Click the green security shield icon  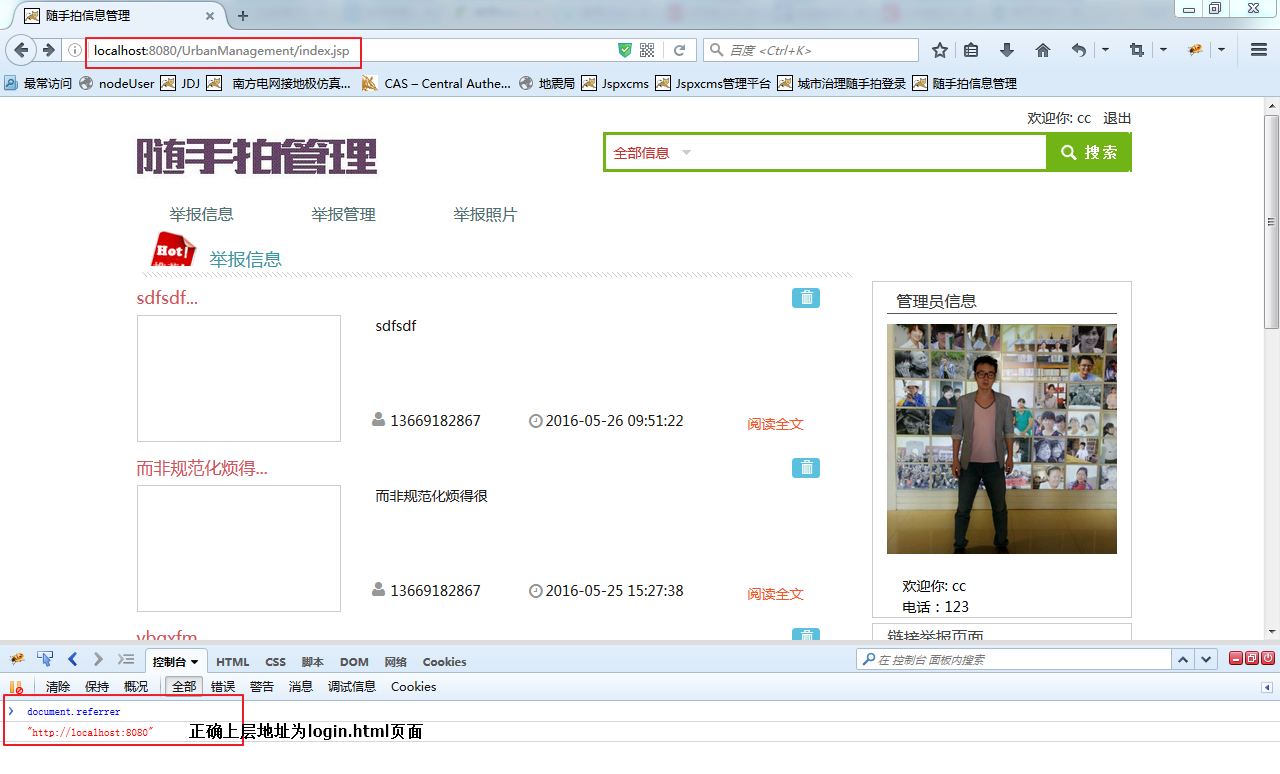[x=625, y=50]
